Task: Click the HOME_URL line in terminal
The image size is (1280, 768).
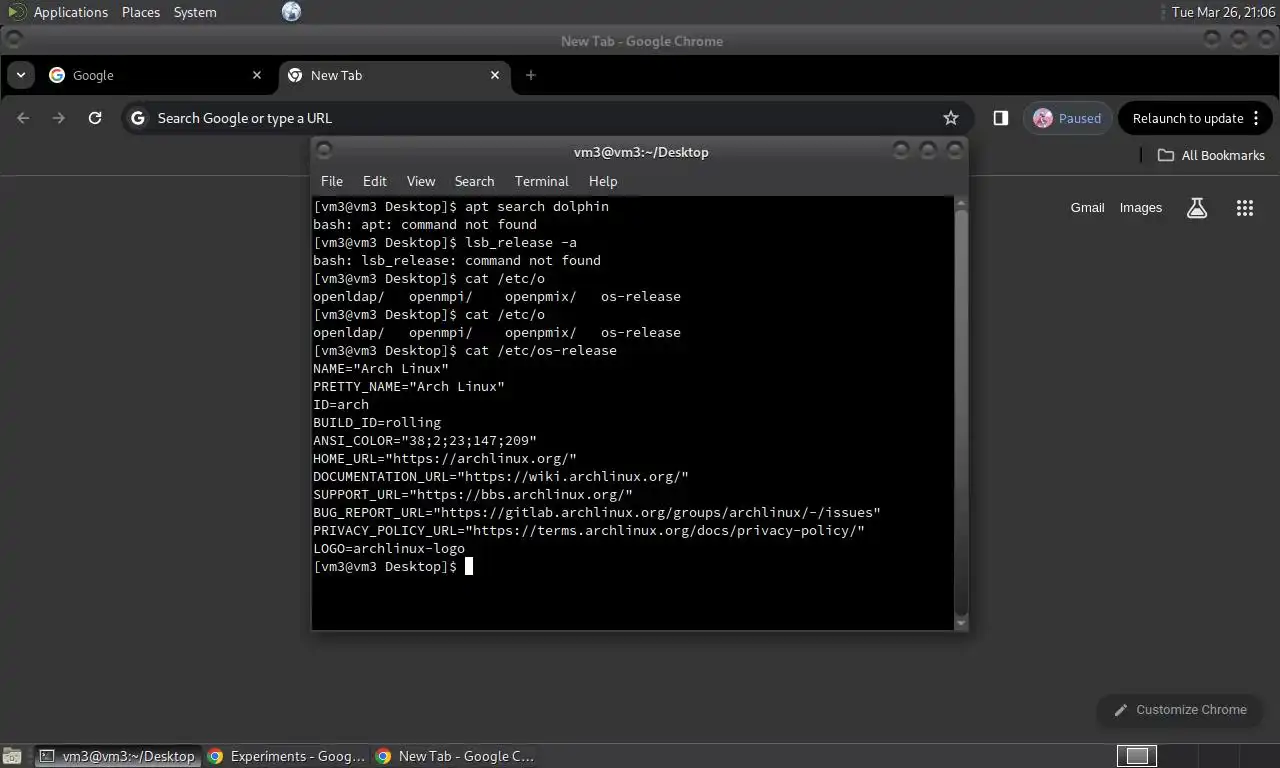Action: pyautogui.click(x=445, y=458)
